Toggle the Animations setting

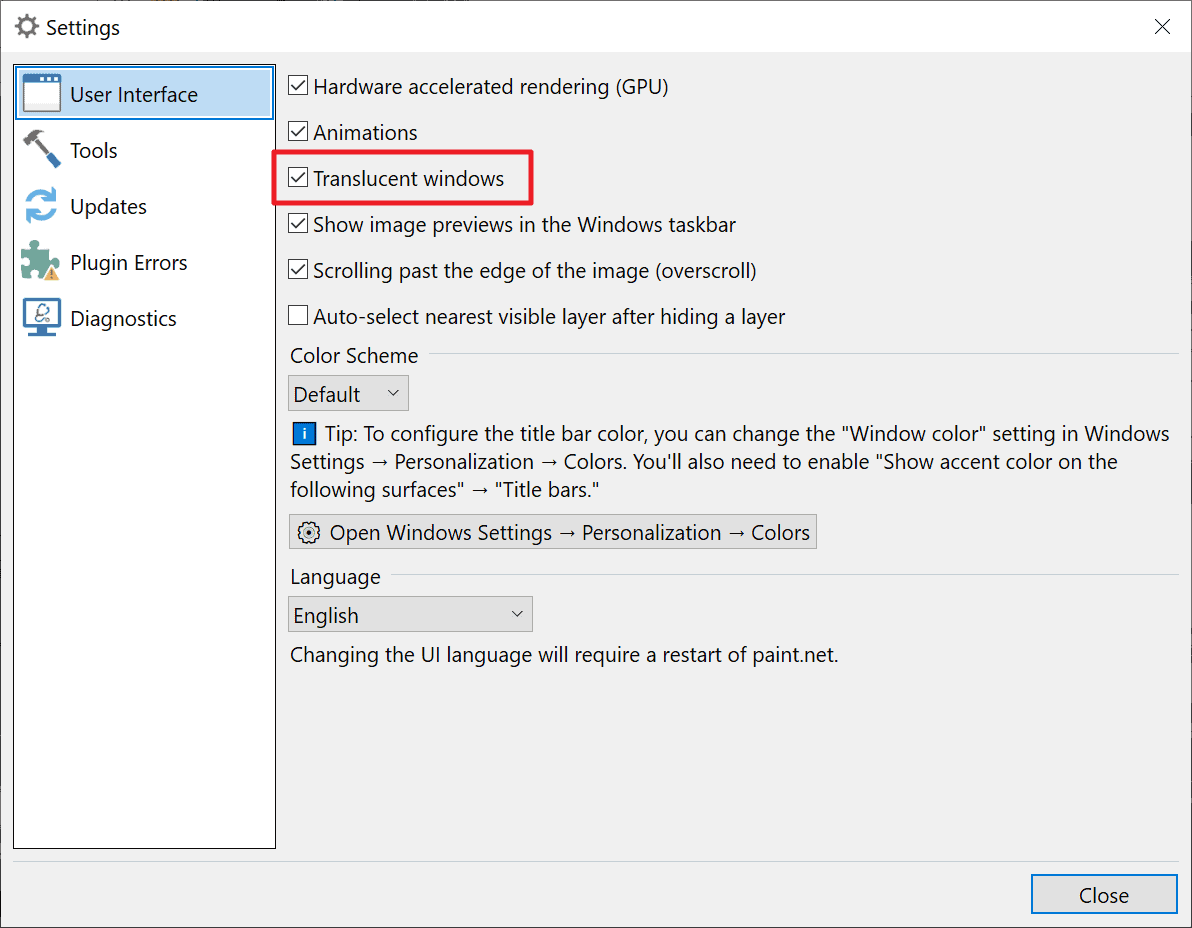pyautogui.click(x=298, y=131)
